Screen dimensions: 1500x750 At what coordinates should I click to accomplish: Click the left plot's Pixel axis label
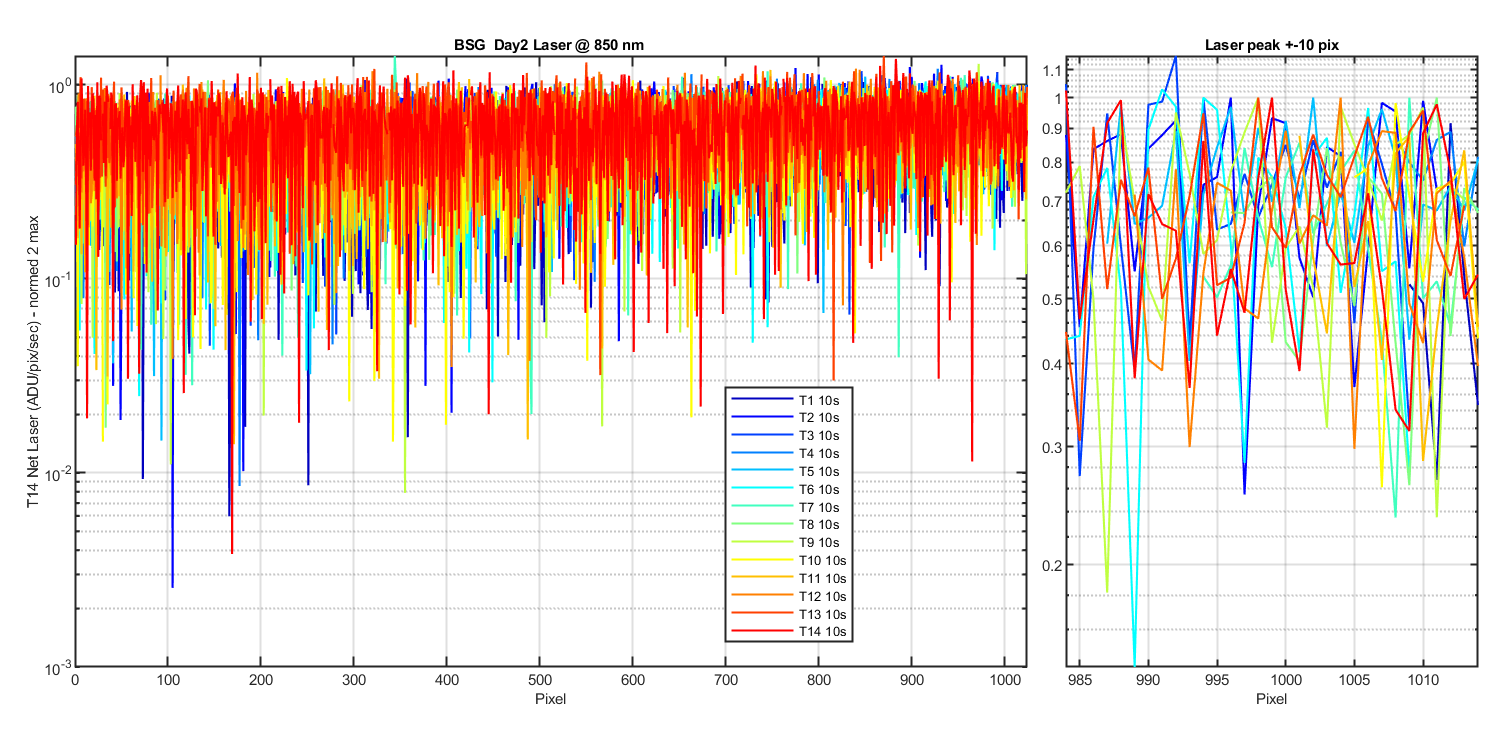[x=550, y=698]
